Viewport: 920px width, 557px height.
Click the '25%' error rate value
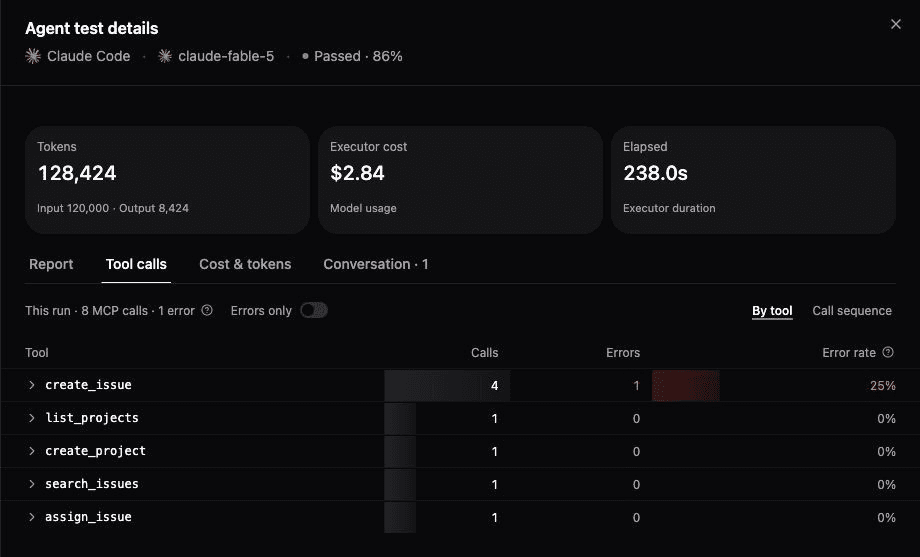pyautogui.click(x=882, y=386)
